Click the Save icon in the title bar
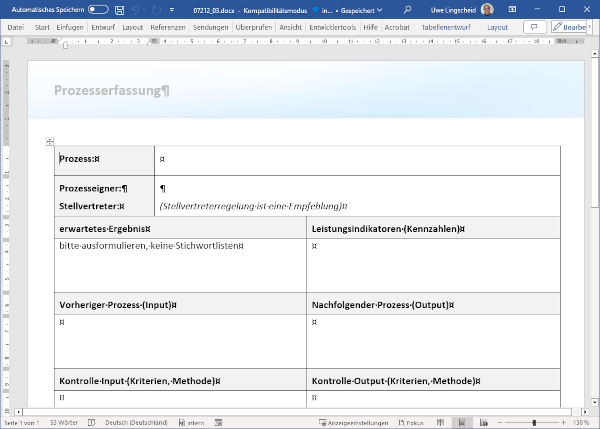Image resolution: width=600 pixels, height=429 pixels. 119,9
